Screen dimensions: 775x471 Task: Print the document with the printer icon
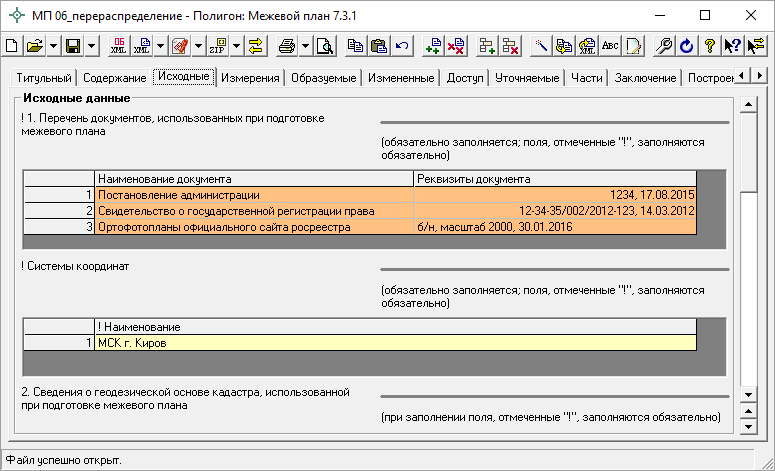[x=287, y=46]
